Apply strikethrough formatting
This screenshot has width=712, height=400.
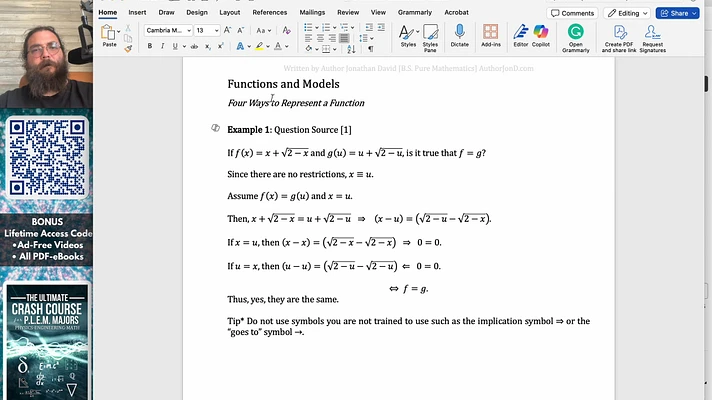click(194, 46)
